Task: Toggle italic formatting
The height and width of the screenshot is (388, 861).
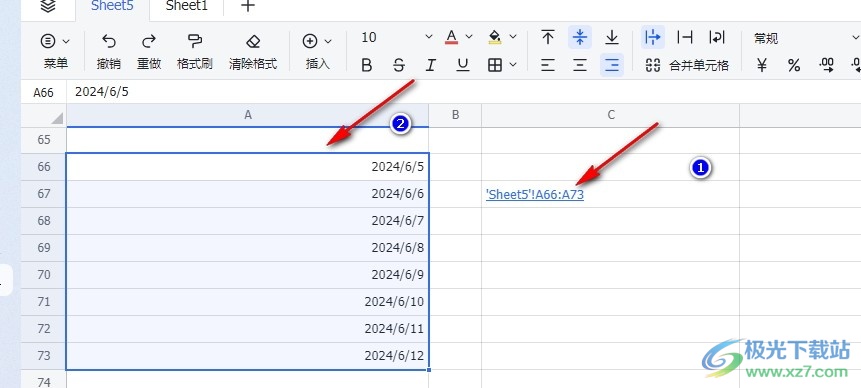Action: [431, 66]
